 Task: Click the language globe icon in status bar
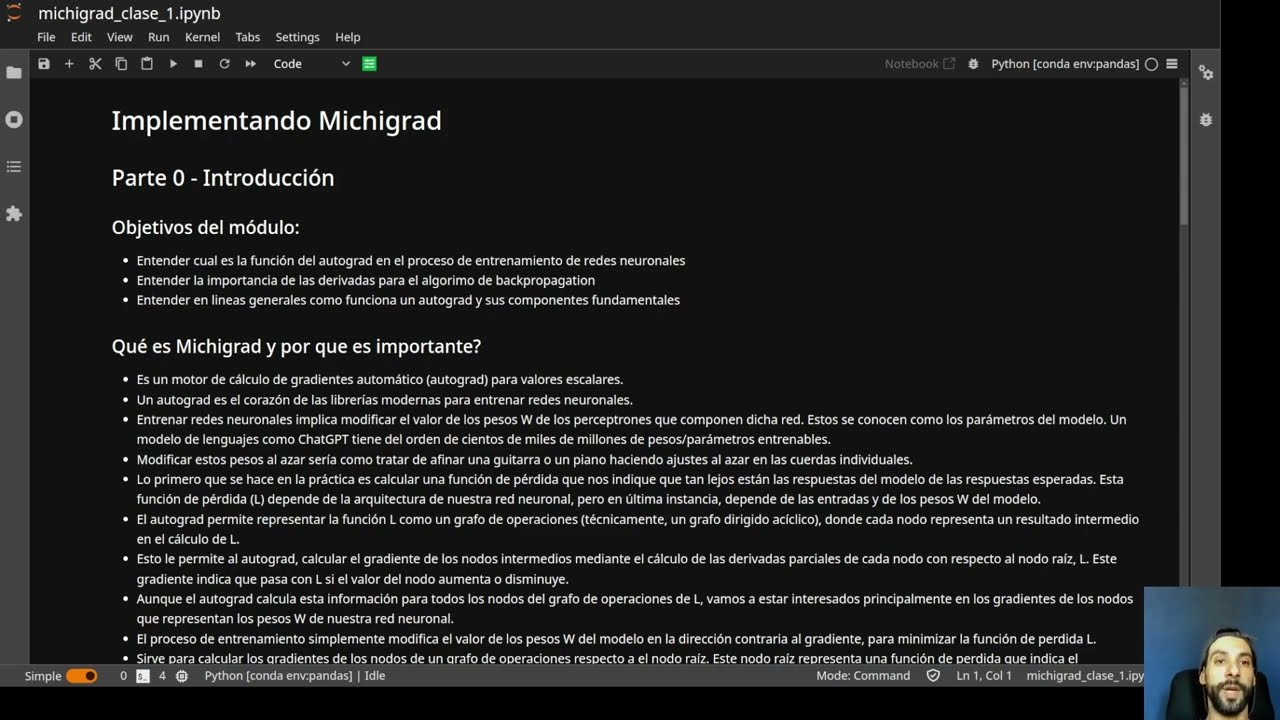(182, 676)
